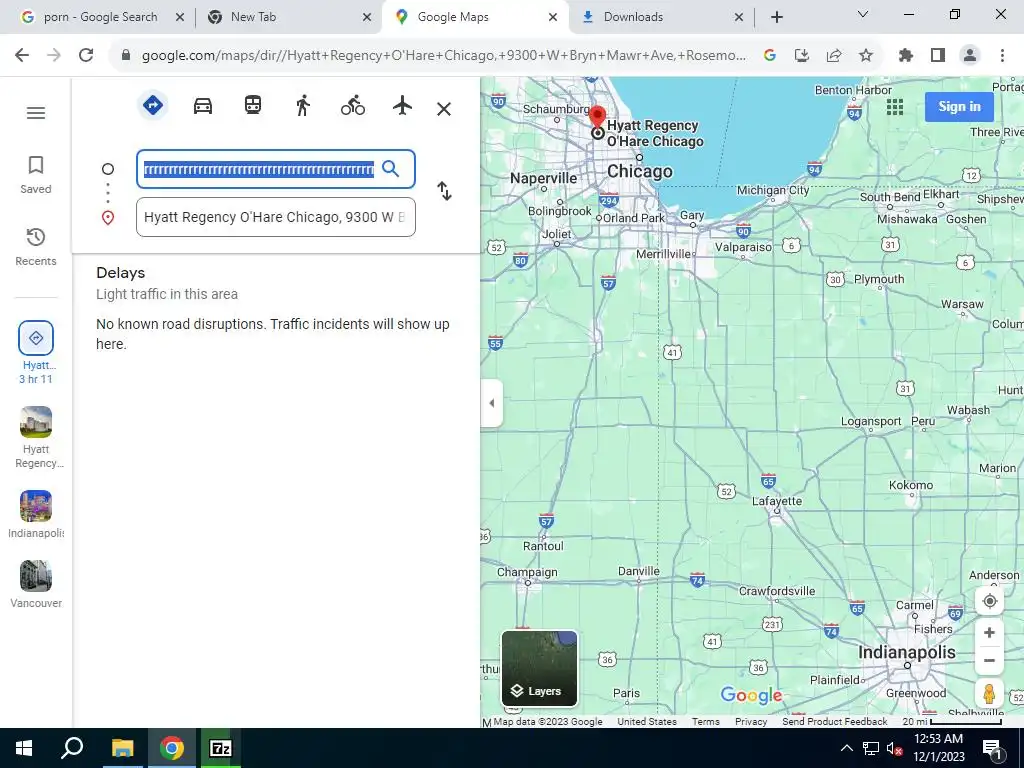Click the muted volume tray icon
The image size is (1024, 768).
pos(894,748)
